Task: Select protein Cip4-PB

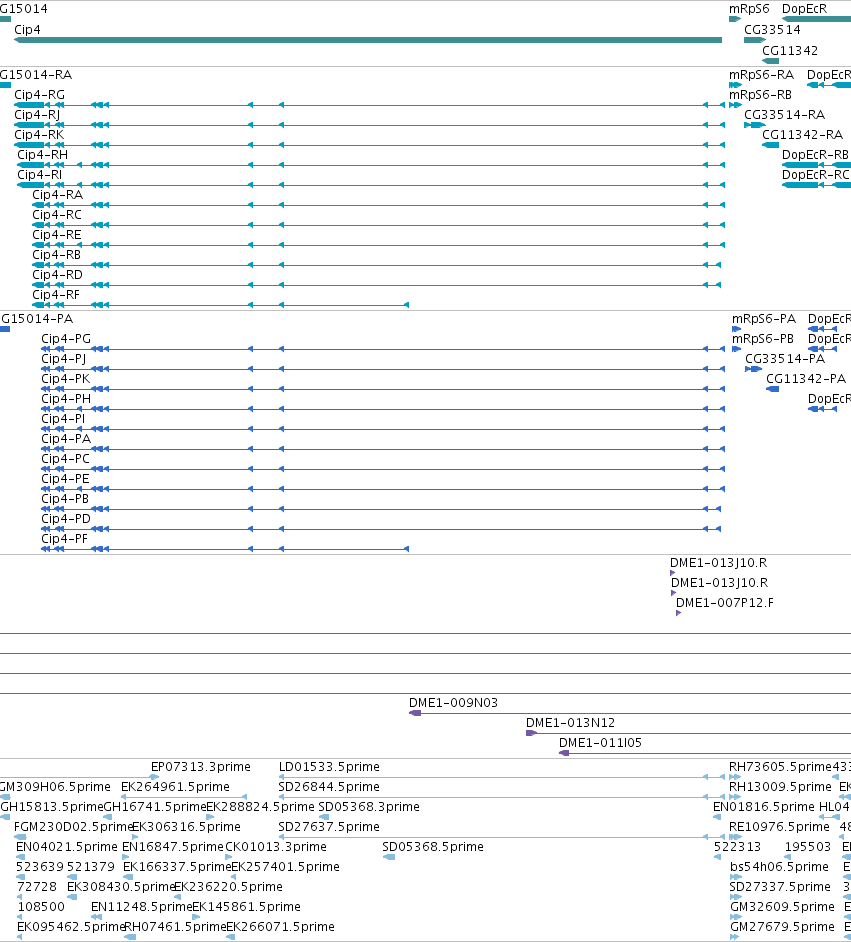Action: tap(381, 509)
